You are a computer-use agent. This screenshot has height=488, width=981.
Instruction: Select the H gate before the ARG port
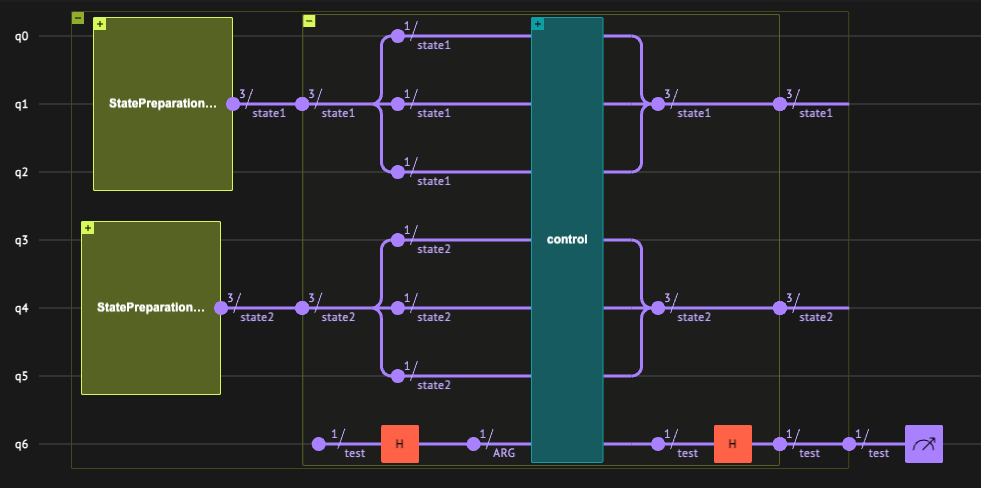(x=400, y=444)
